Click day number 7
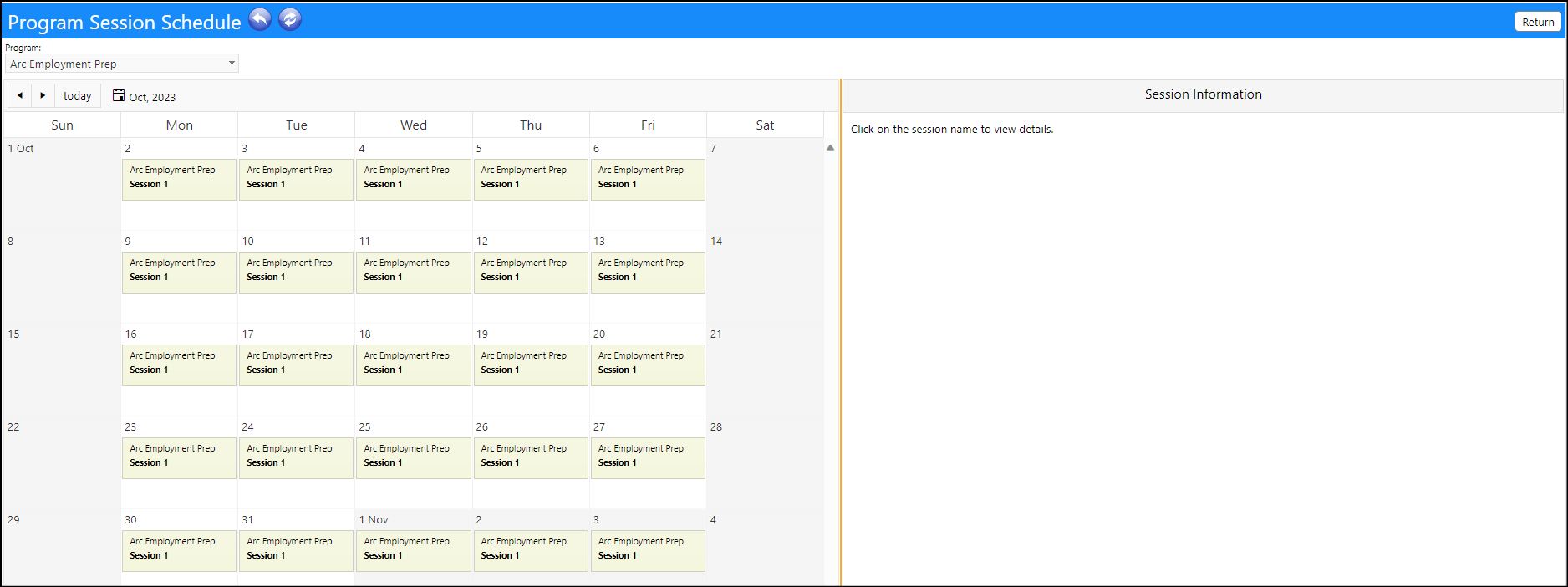Screen dimensions: 1568x587 point(713,148)
